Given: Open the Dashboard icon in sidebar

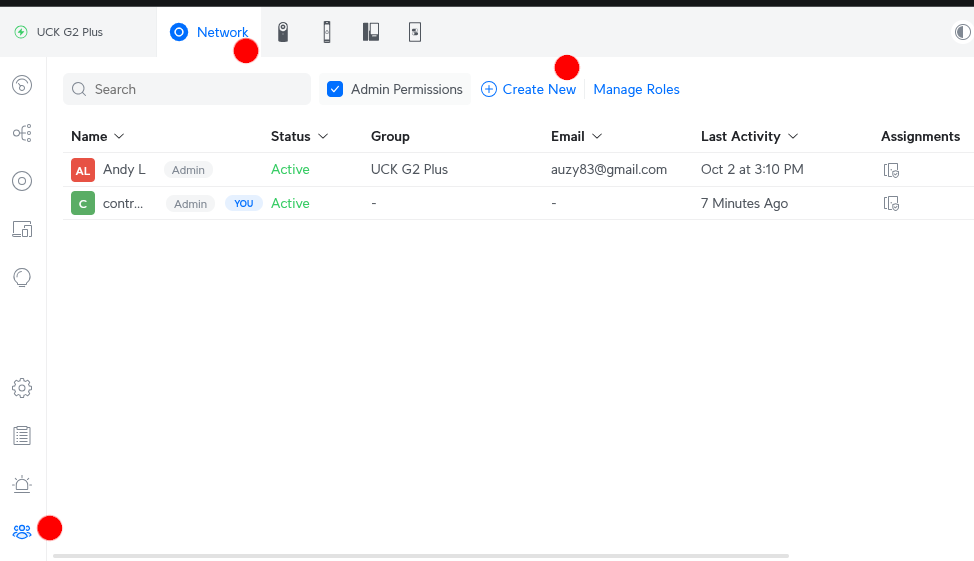Looking at the screenshot, I should (22, 85).
